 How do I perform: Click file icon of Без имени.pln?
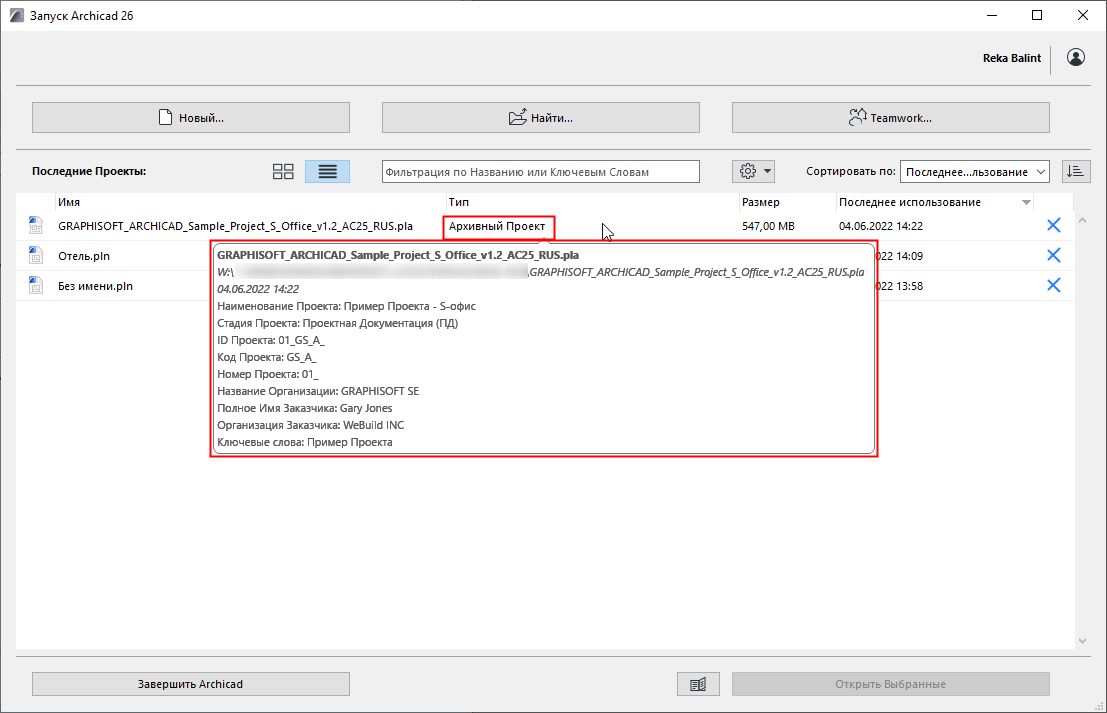tap(35, 285)
